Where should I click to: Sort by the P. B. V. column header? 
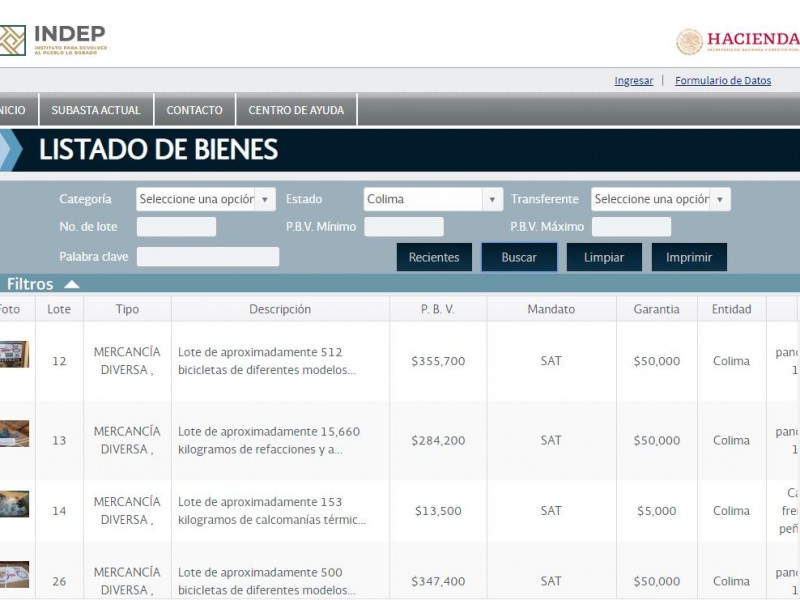pos(438,309)
